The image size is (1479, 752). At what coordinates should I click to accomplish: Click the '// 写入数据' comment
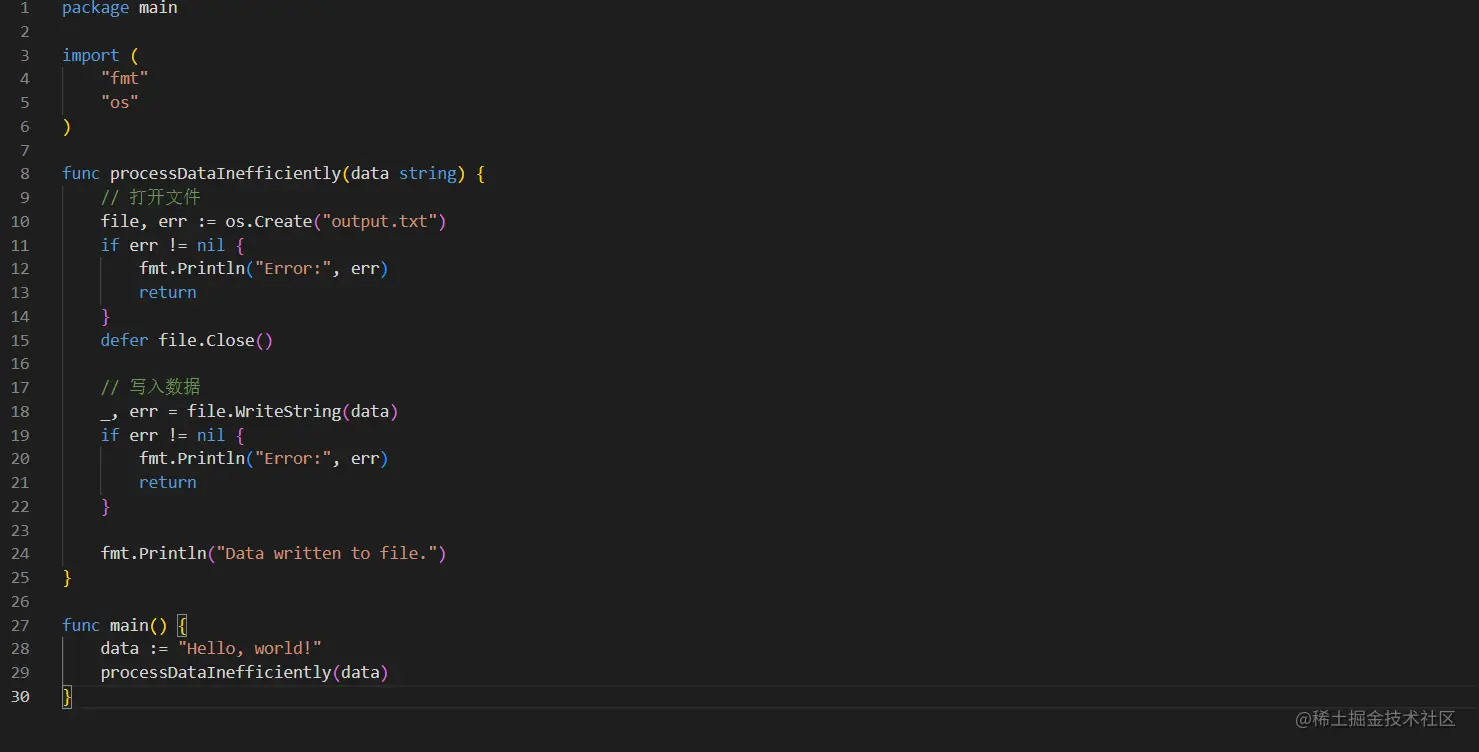tap(151, 387)
